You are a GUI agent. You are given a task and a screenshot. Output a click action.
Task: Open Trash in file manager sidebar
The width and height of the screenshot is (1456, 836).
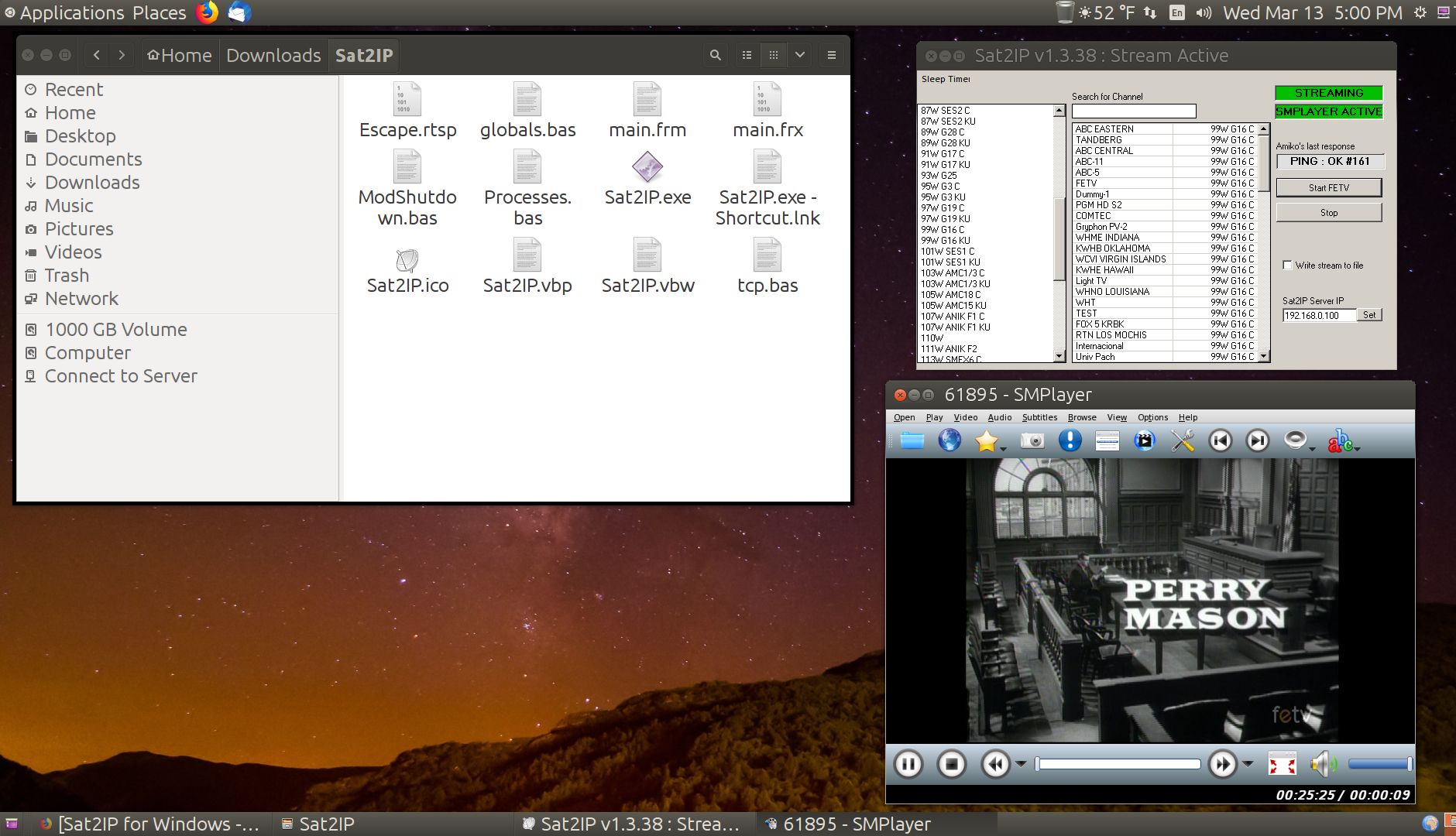67,276
